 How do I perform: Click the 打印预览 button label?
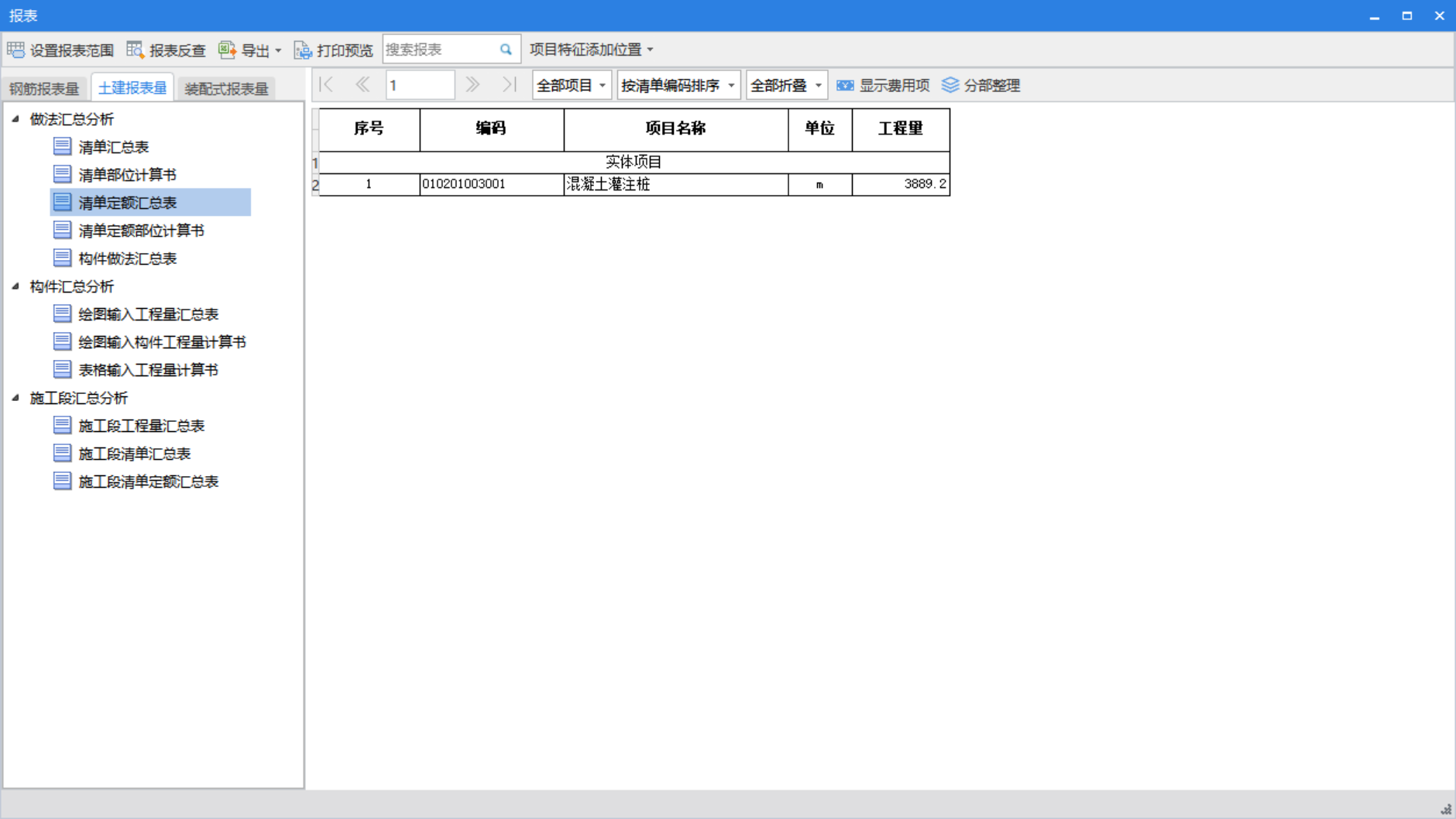[345, 50]
